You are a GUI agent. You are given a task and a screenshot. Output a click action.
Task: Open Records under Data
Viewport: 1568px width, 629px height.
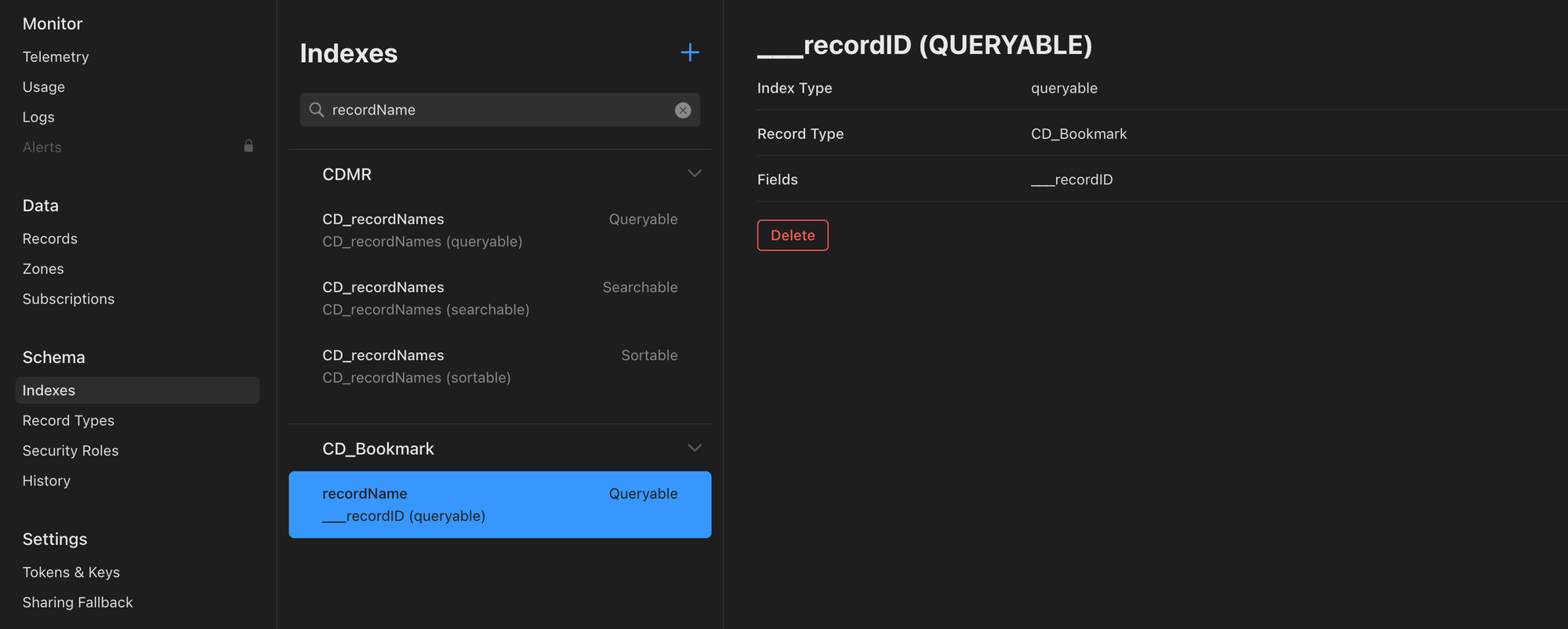(x=50, y=239)
